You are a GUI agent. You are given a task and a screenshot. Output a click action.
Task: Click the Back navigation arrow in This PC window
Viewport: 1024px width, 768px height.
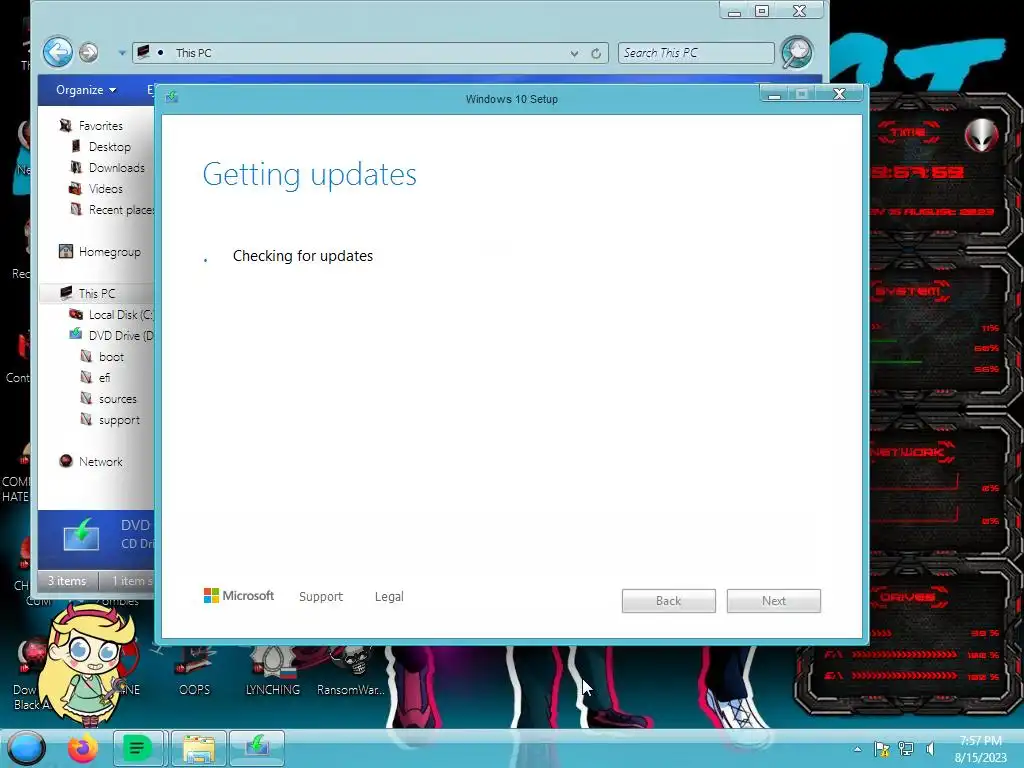coord(57,52)
